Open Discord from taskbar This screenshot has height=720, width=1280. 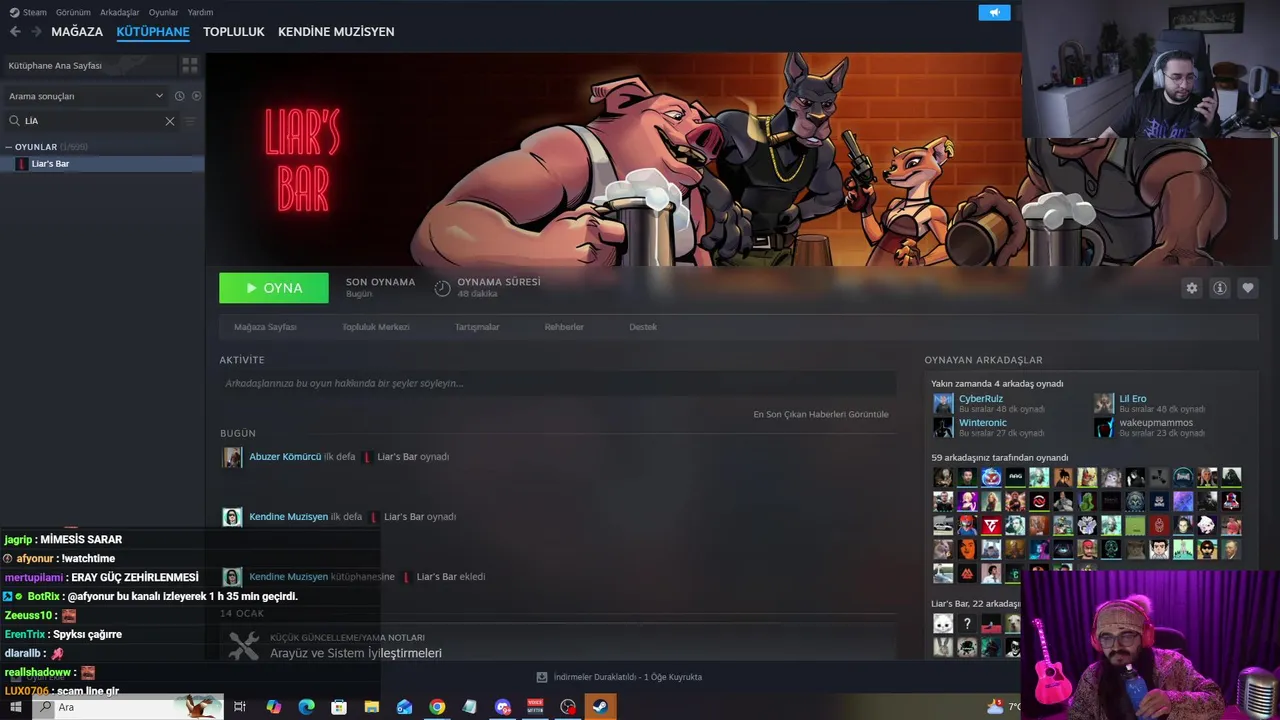503,707
